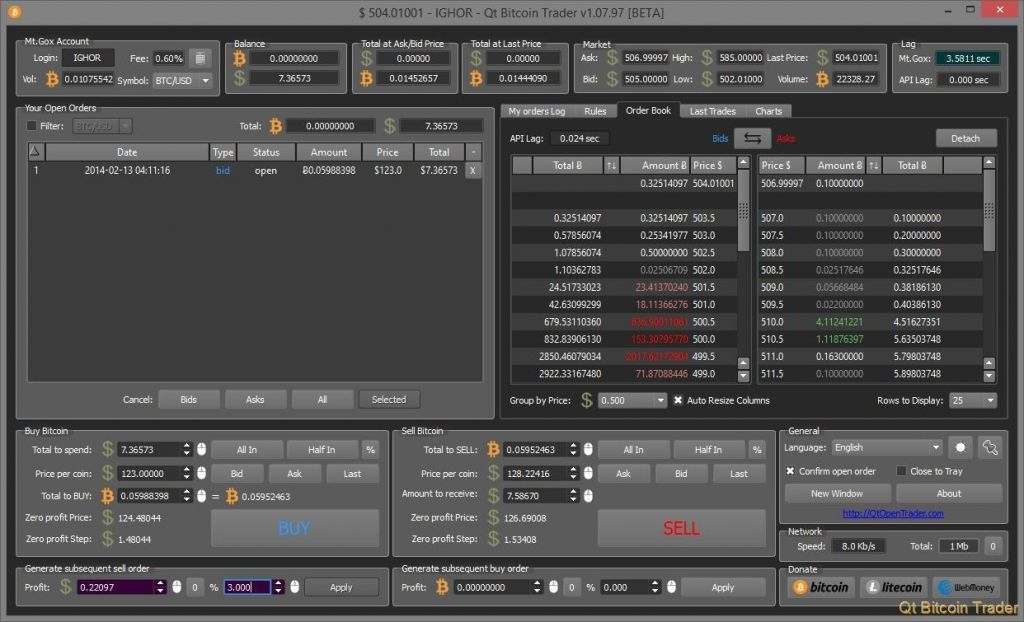Enable Close to Tray checkbox
The height and width of the screenshot is (622, 1024).
click(901, 471)
